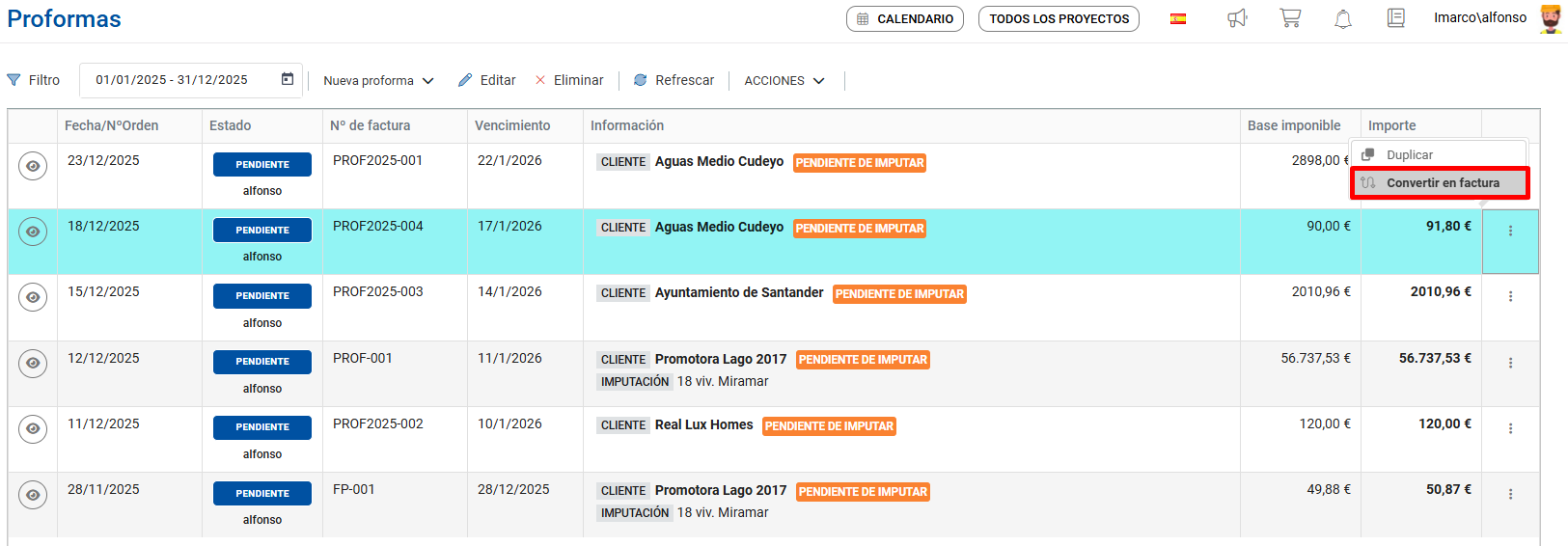The image size is (1568, 546).
Task: Select Convertir en factura menu option
Action: (x=1442, y=182)
